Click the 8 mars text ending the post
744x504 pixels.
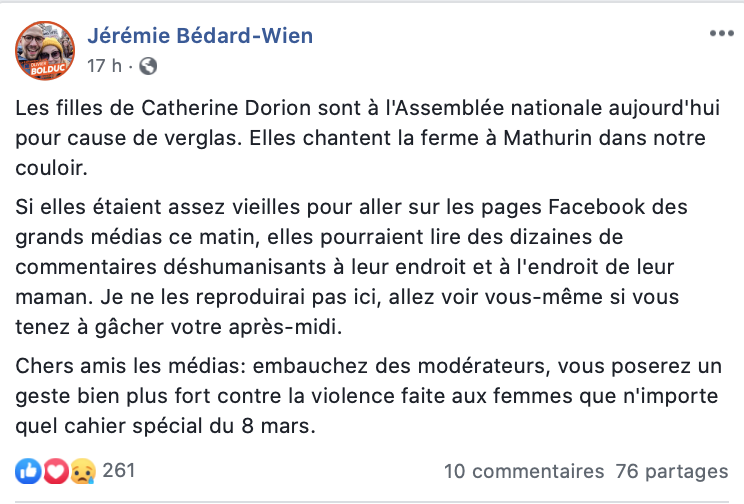coord(278,426)
